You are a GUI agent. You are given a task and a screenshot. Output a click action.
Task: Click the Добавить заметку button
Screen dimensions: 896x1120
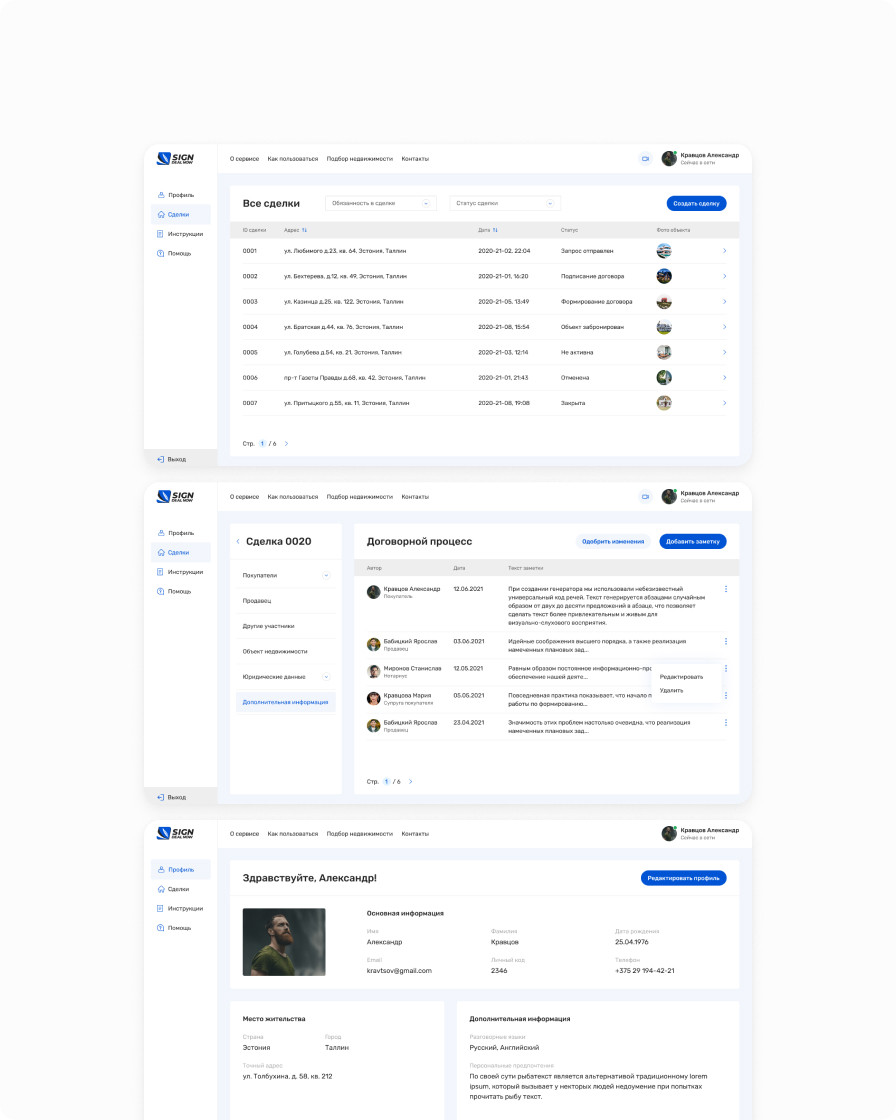(693, 541)
